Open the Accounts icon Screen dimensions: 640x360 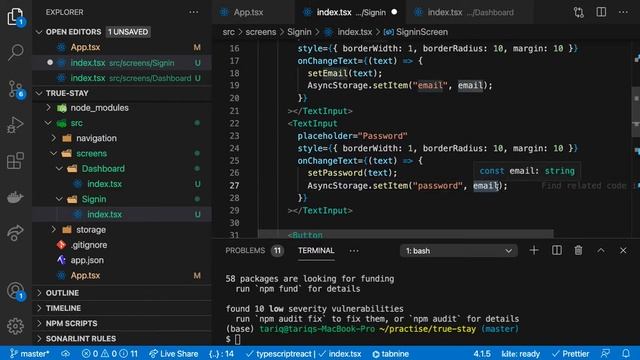pyautogui.click(x=16, y=291)
